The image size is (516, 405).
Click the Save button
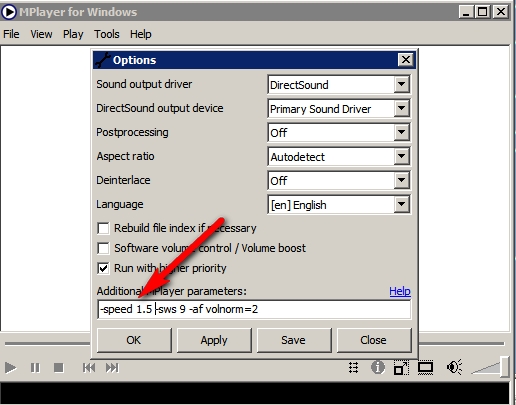click(294, 340)
